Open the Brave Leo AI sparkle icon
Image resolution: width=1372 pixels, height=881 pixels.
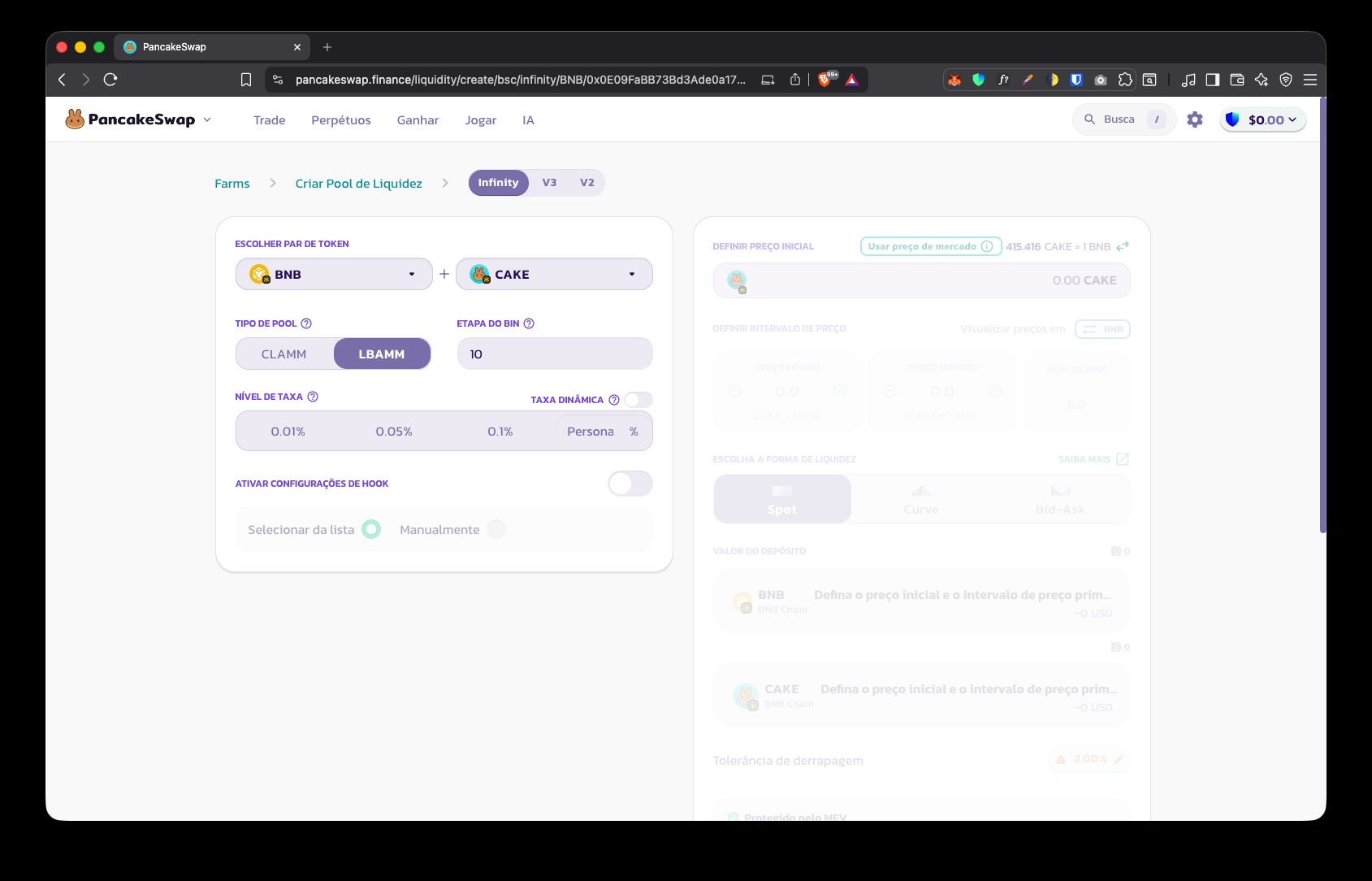pos(1262,80)
